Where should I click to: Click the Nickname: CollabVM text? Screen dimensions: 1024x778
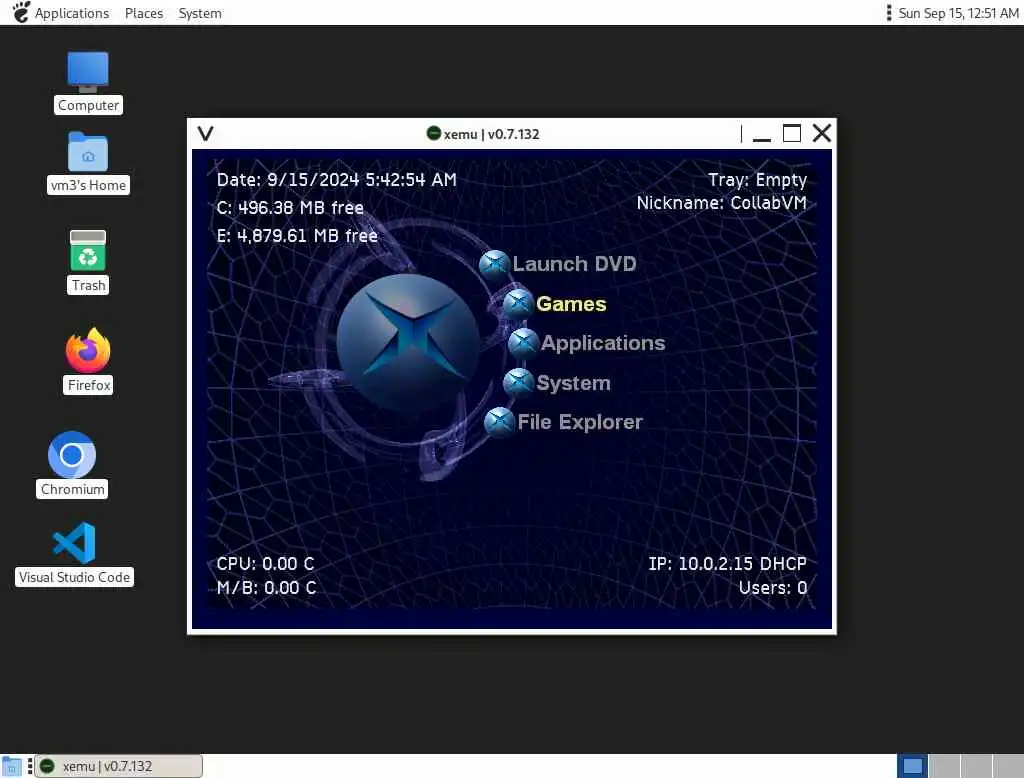coord(722,203)
